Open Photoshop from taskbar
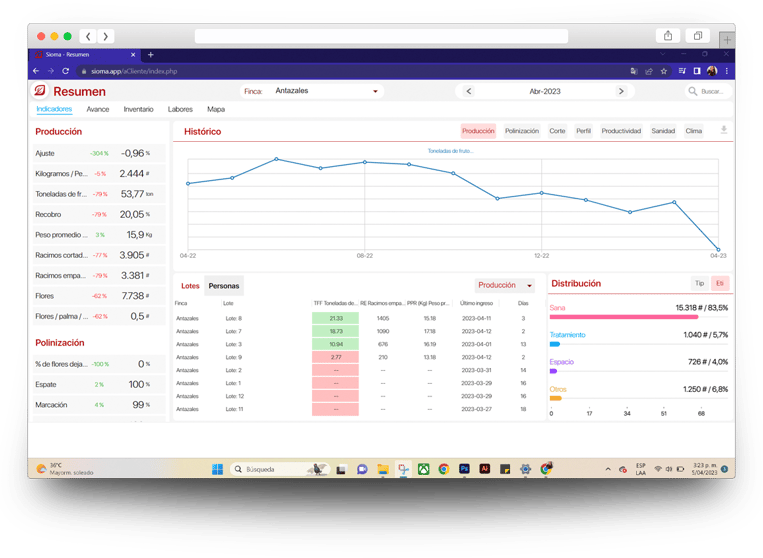This screenshot has width=763, height=558. (x=464, y=469)
